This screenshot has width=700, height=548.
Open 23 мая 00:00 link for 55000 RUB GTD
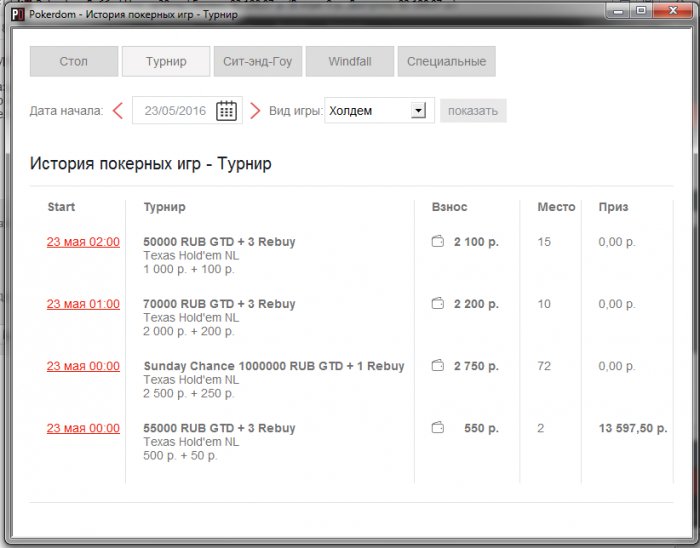click(83, 428)
